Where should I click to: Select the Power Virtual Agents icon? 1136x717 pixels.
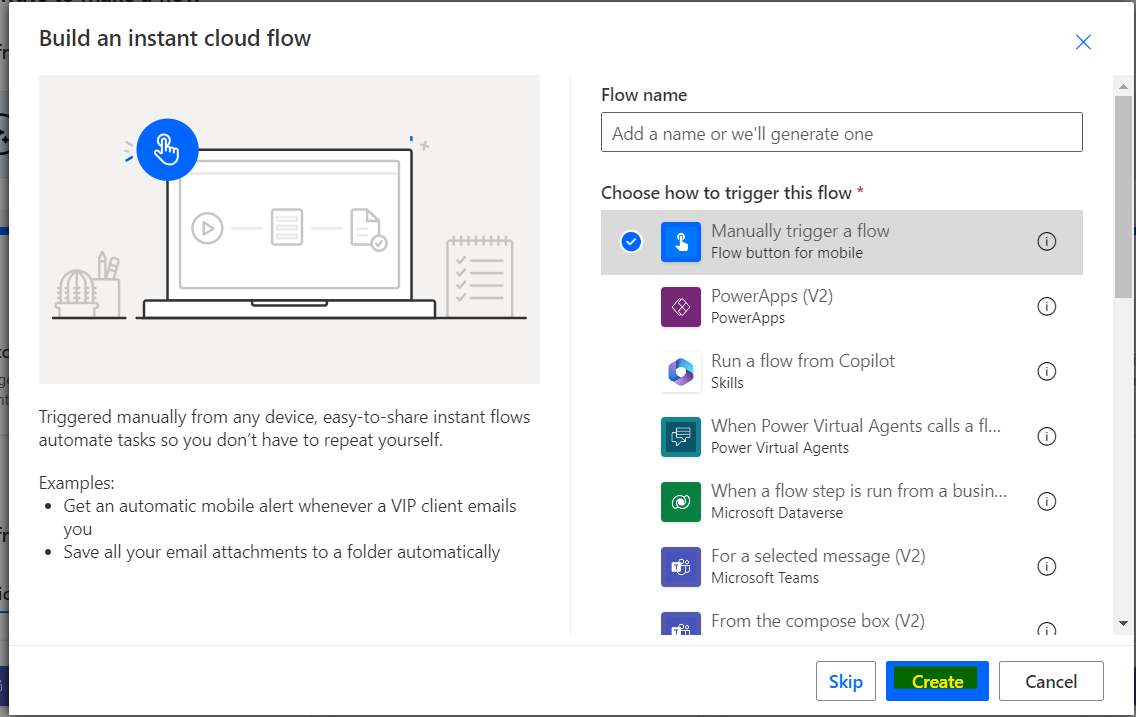coord(680,437)
